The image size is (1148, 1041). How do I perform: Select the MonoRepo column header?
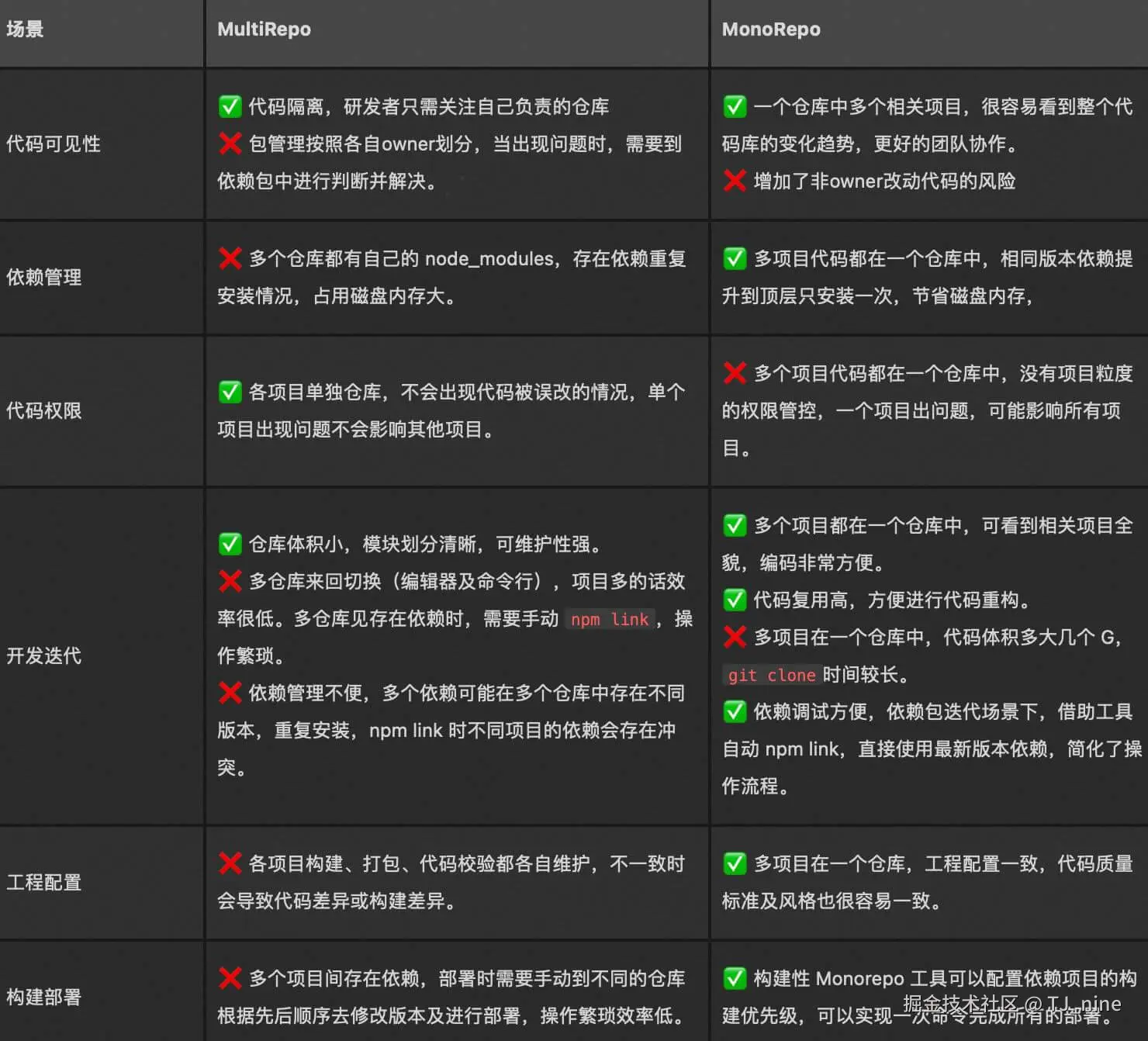click(x=771, y=29)
